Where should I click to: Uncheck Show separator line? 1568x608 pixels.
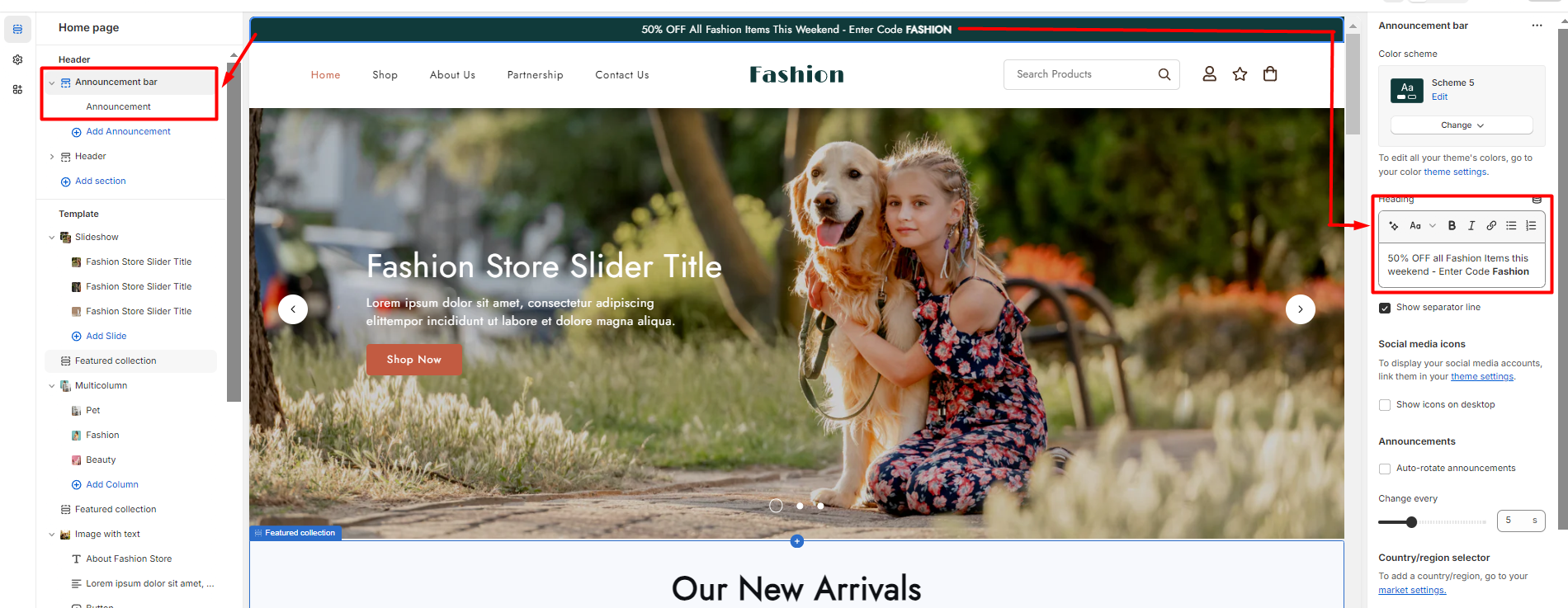[x=1385, y=308]
